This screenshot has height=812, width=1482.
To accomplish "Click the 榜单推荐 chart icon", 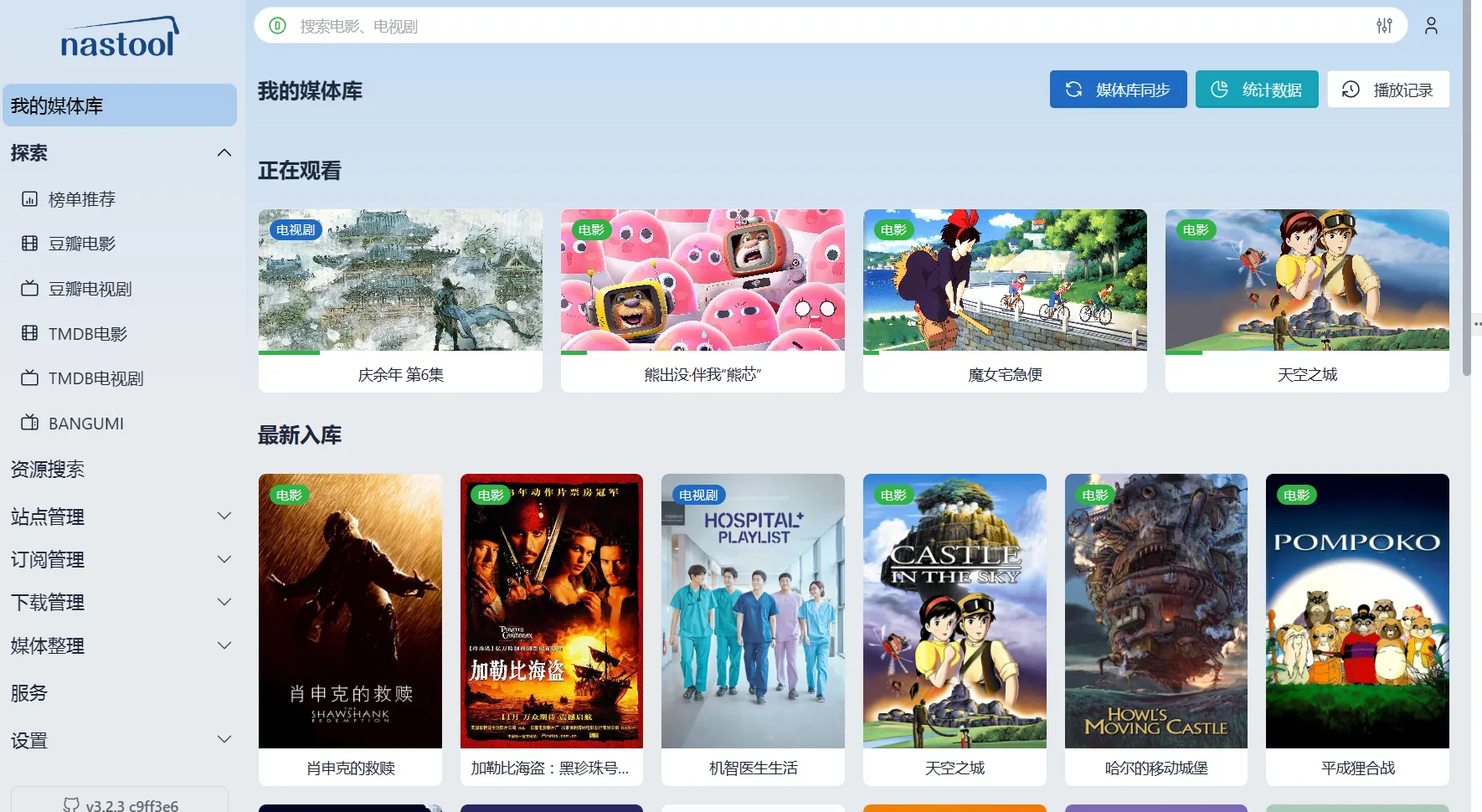I will (x=29, y=199).
